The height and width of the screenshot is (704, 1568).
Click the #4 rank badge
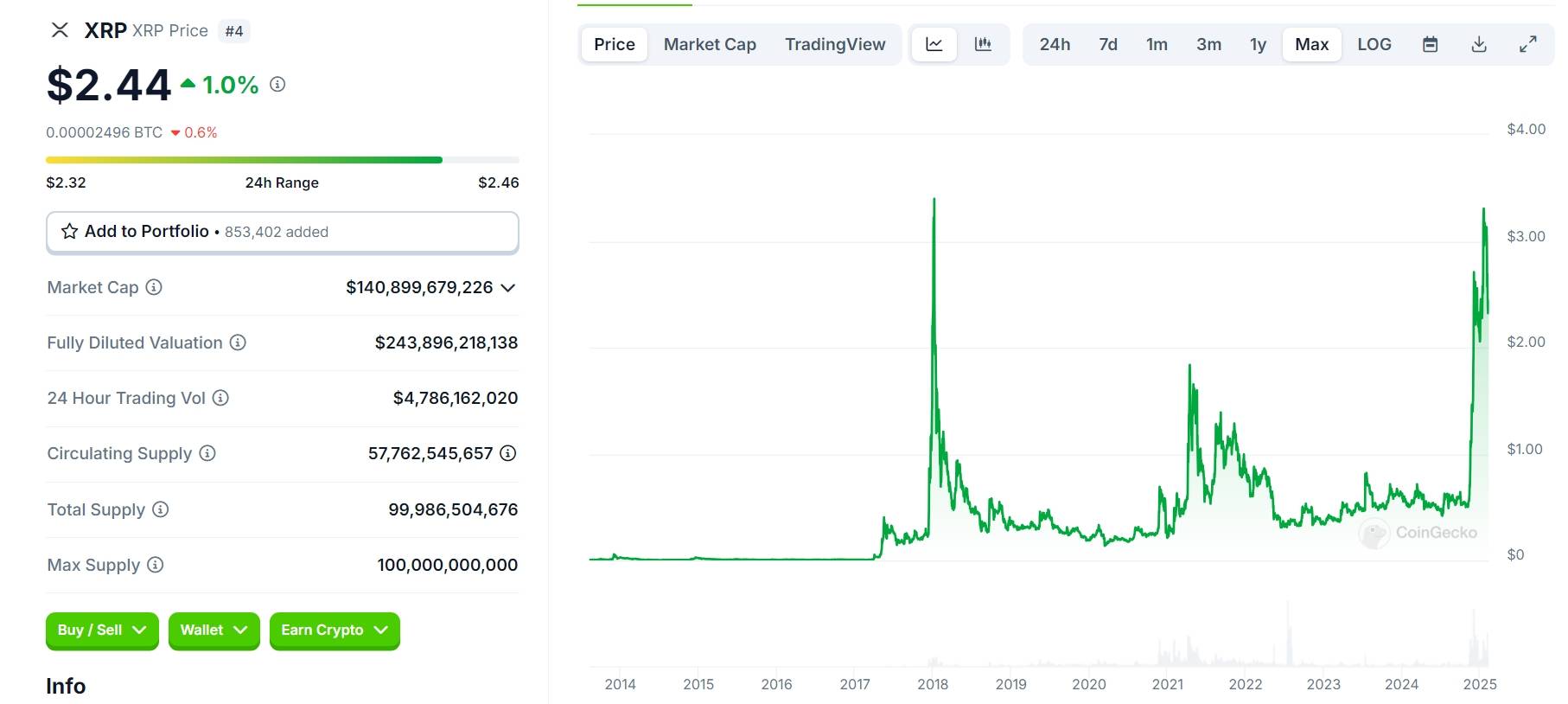pos(234,31)
